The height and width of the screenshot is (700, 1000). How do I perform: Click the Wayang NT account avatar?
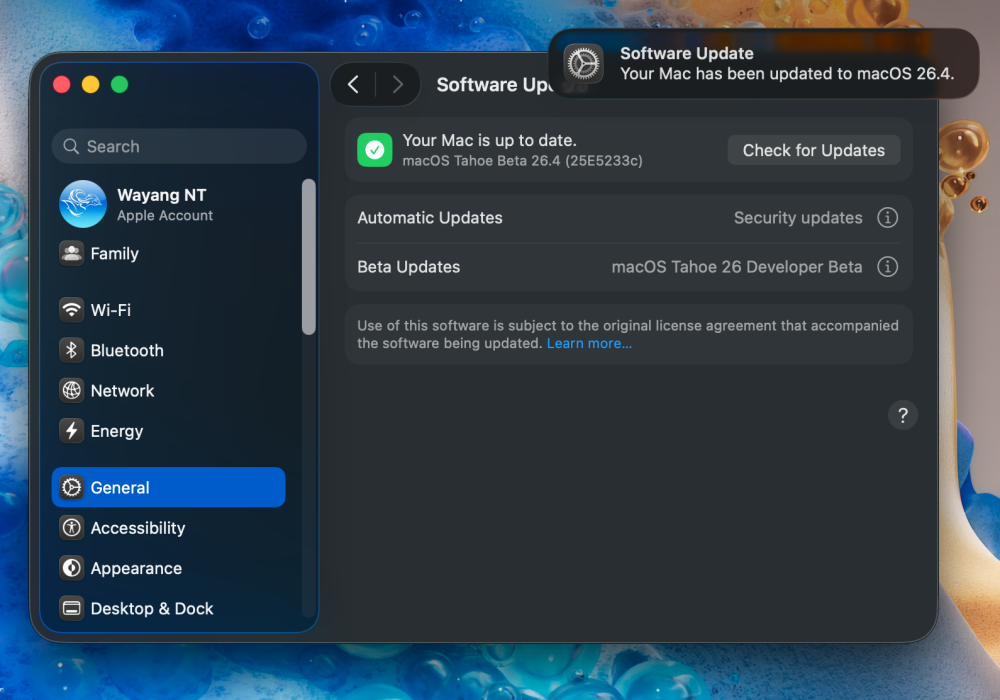tap(83, 204)
